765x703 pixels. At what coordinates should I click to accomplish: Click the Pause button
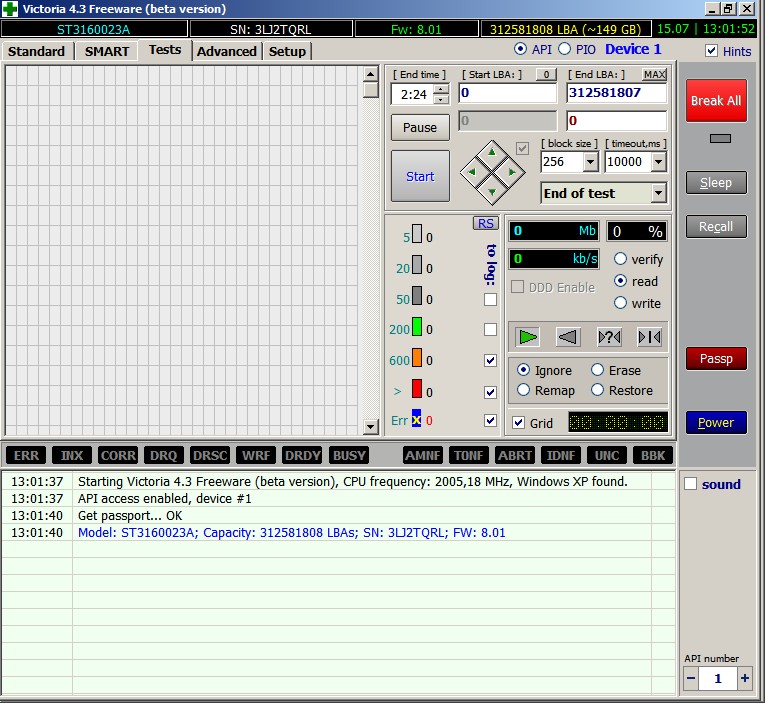420,127
